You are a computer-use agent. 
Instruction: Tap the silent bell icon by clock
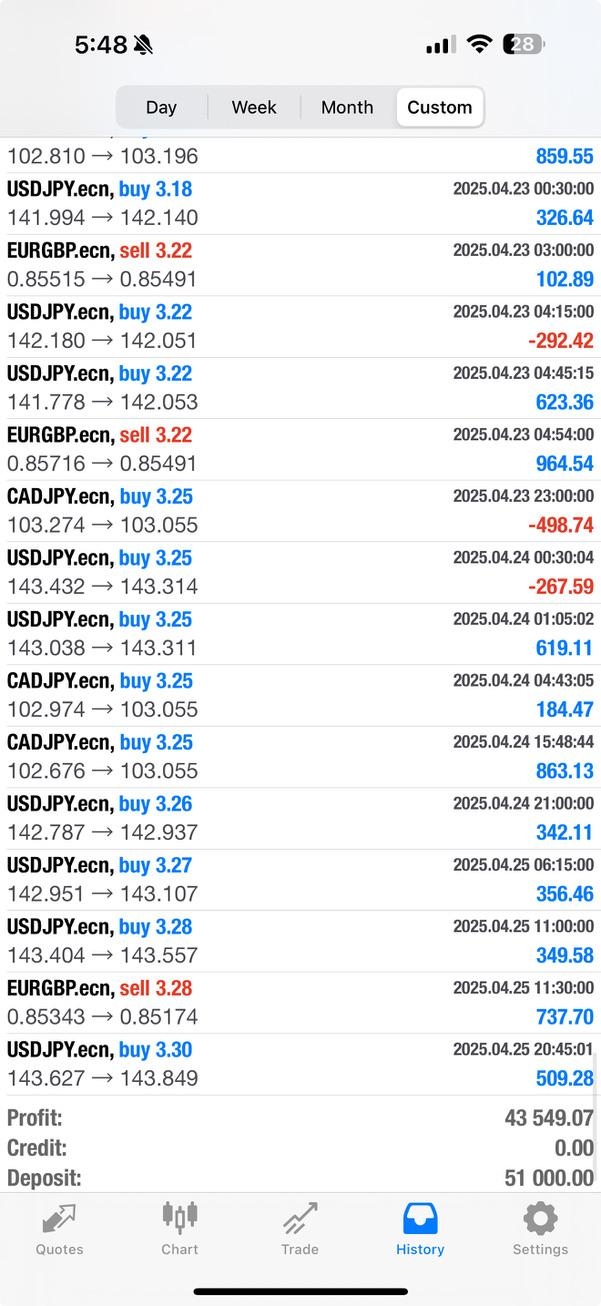pyautogui.click(x=144, y=45)
